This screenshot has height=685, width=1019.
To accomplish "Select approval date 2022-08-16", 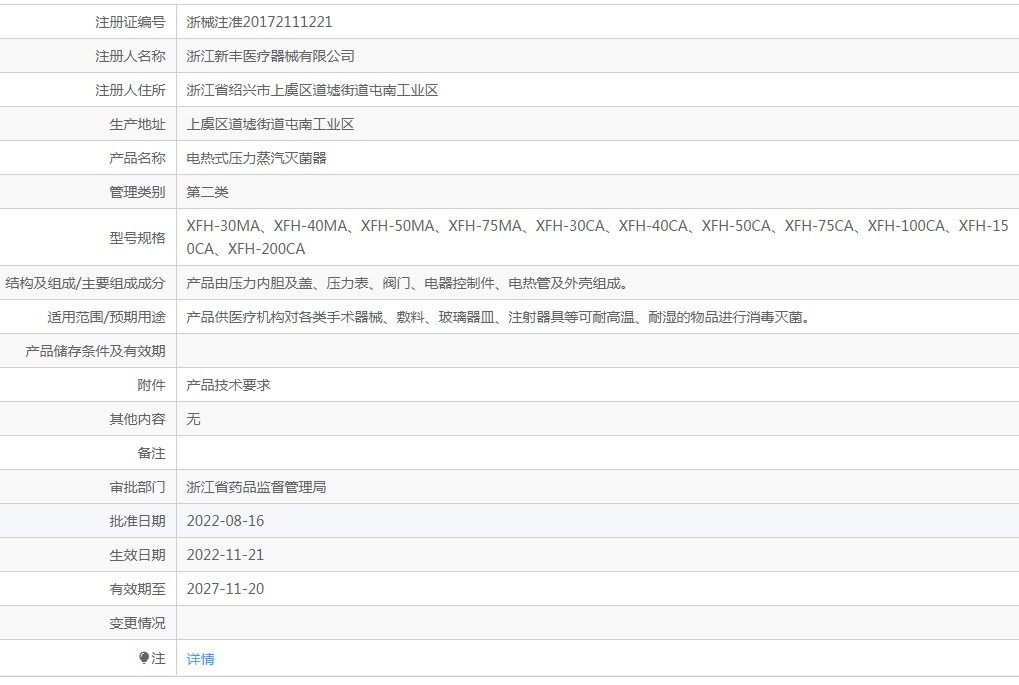I will tap(225, 521).
